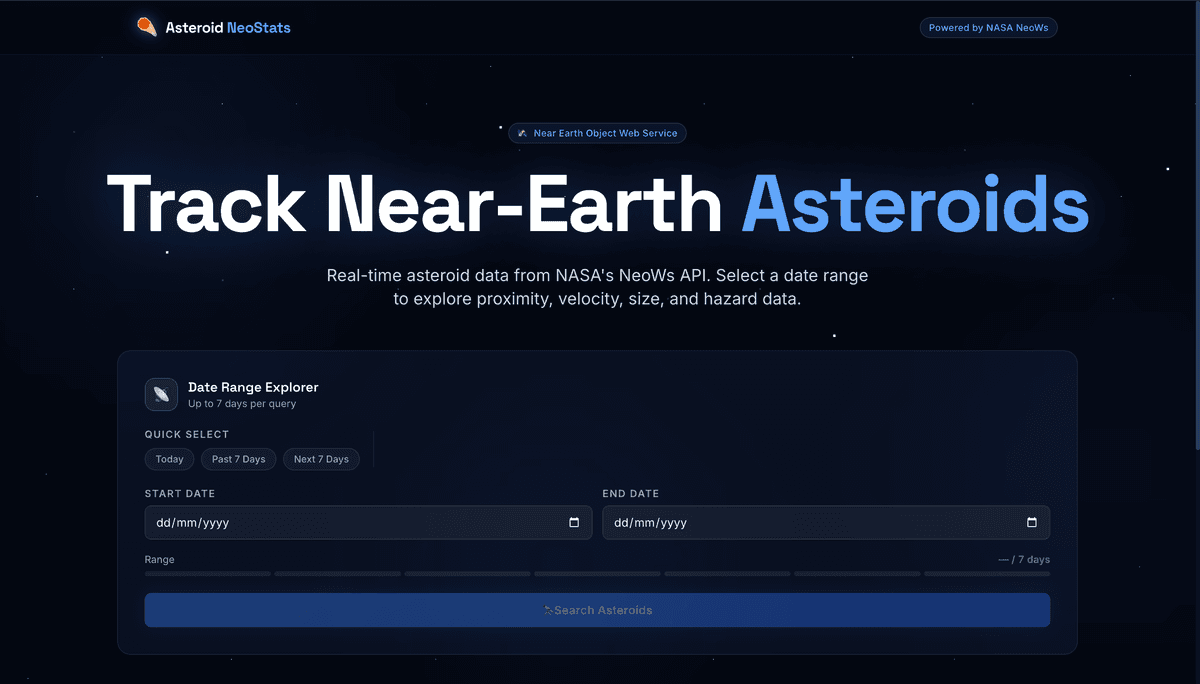
Task: Open the satellite dish icon on Date Range Explorer
Action: pos(161,394)
